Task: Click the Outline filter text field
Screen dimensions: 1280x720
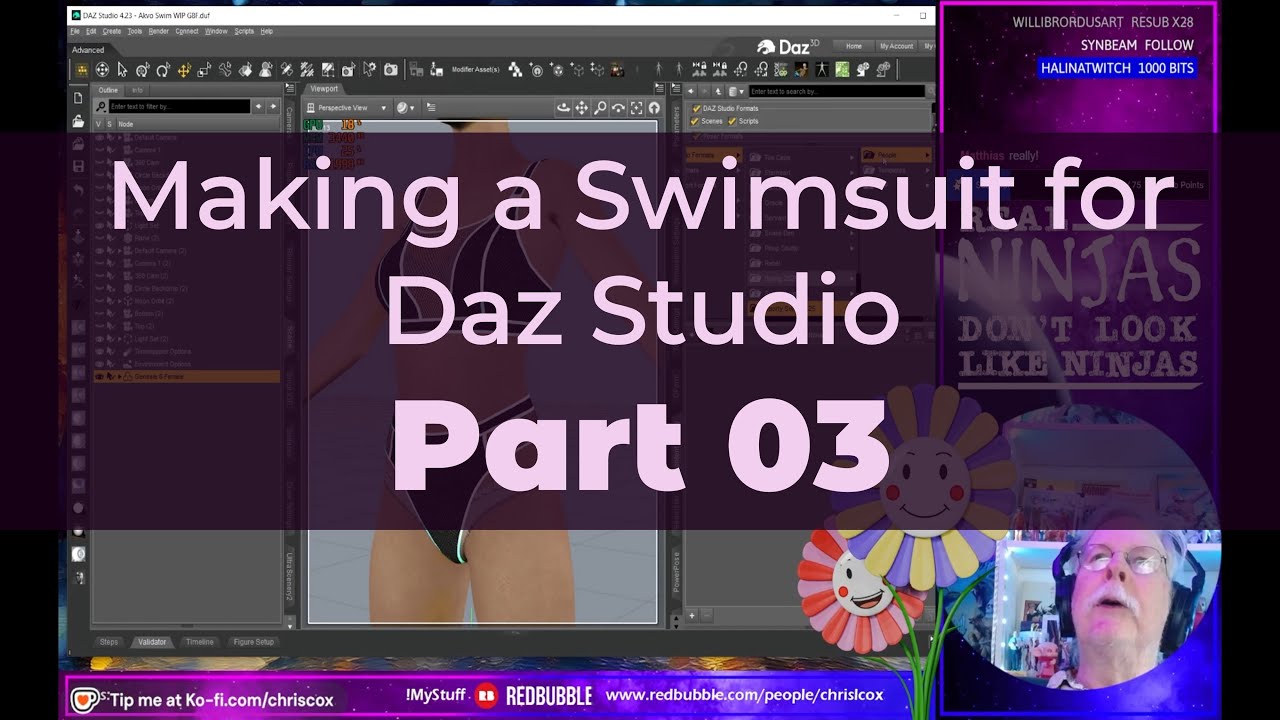Action: click(x=179, y=106)
